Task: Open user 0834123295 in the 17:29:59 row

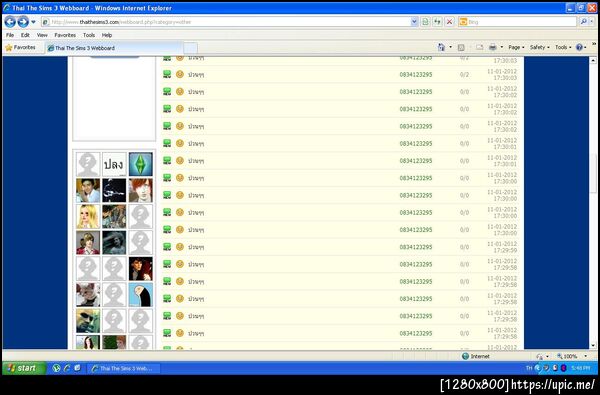Action: (x=416, y=247)
